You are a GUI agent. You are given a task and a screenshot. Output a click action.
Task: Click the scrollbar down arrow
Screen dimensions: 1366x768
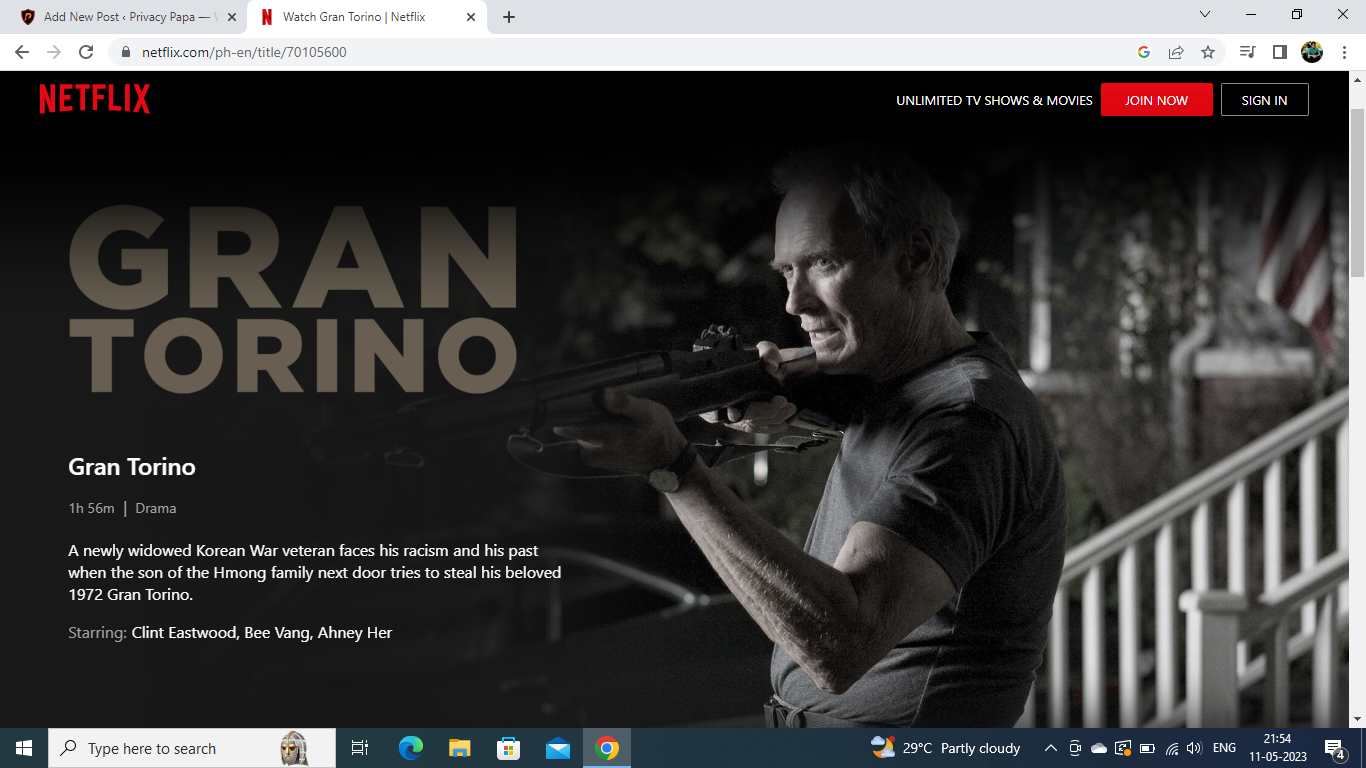(x=1357, y=719)
